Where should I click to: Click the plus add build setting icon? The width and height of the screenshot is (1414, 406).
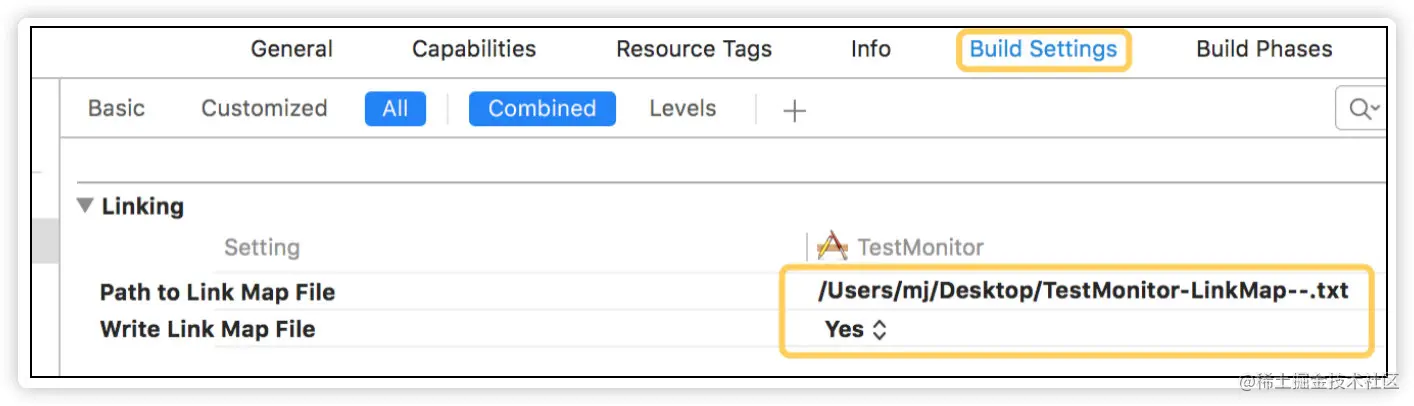pyautogui.click(x=794, y=111)
